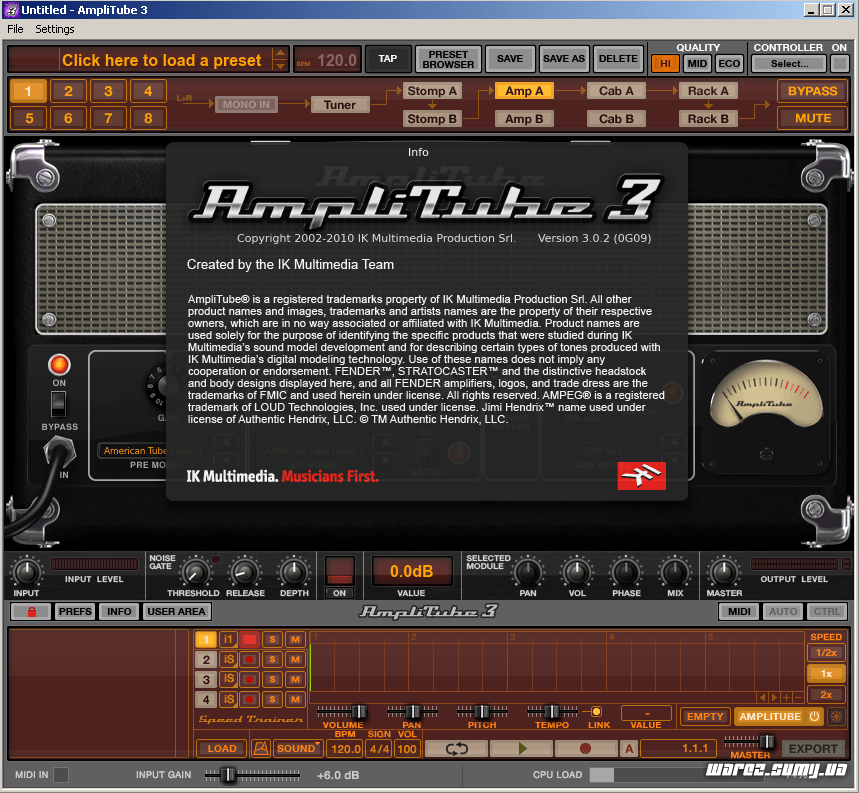Click the PRESET BROWSER button
This screenshot has height=793, width=859.
pyautogui.click(x=448, y=59)
